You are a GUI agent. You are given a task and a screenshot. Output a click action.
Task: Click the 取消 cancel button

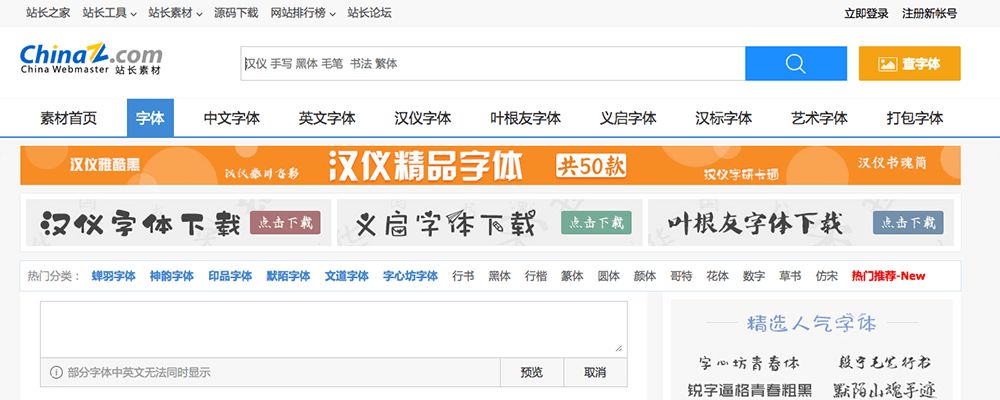click(595, 372)
